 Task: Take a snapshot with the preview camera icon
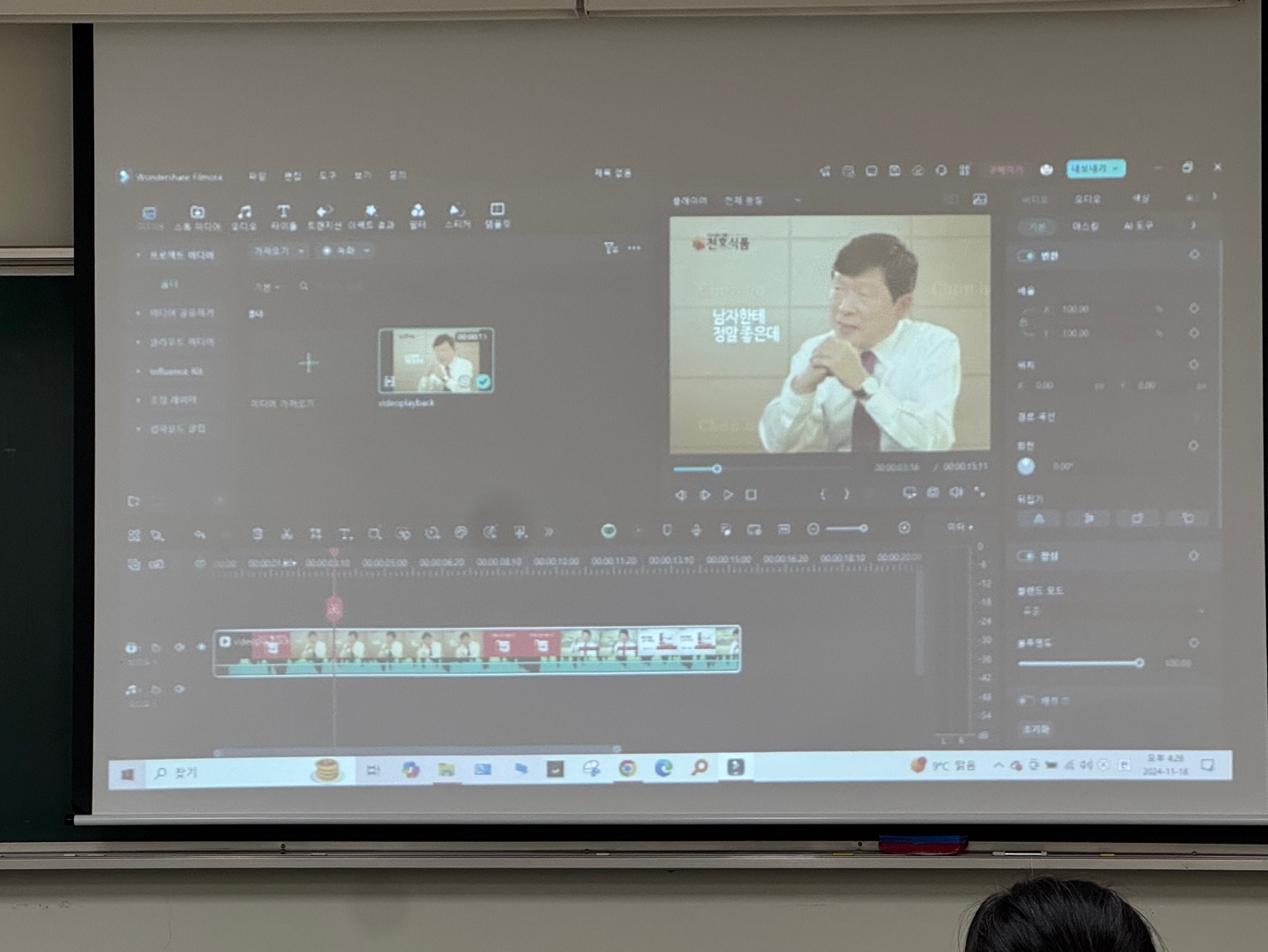click(x=933, y=493)
